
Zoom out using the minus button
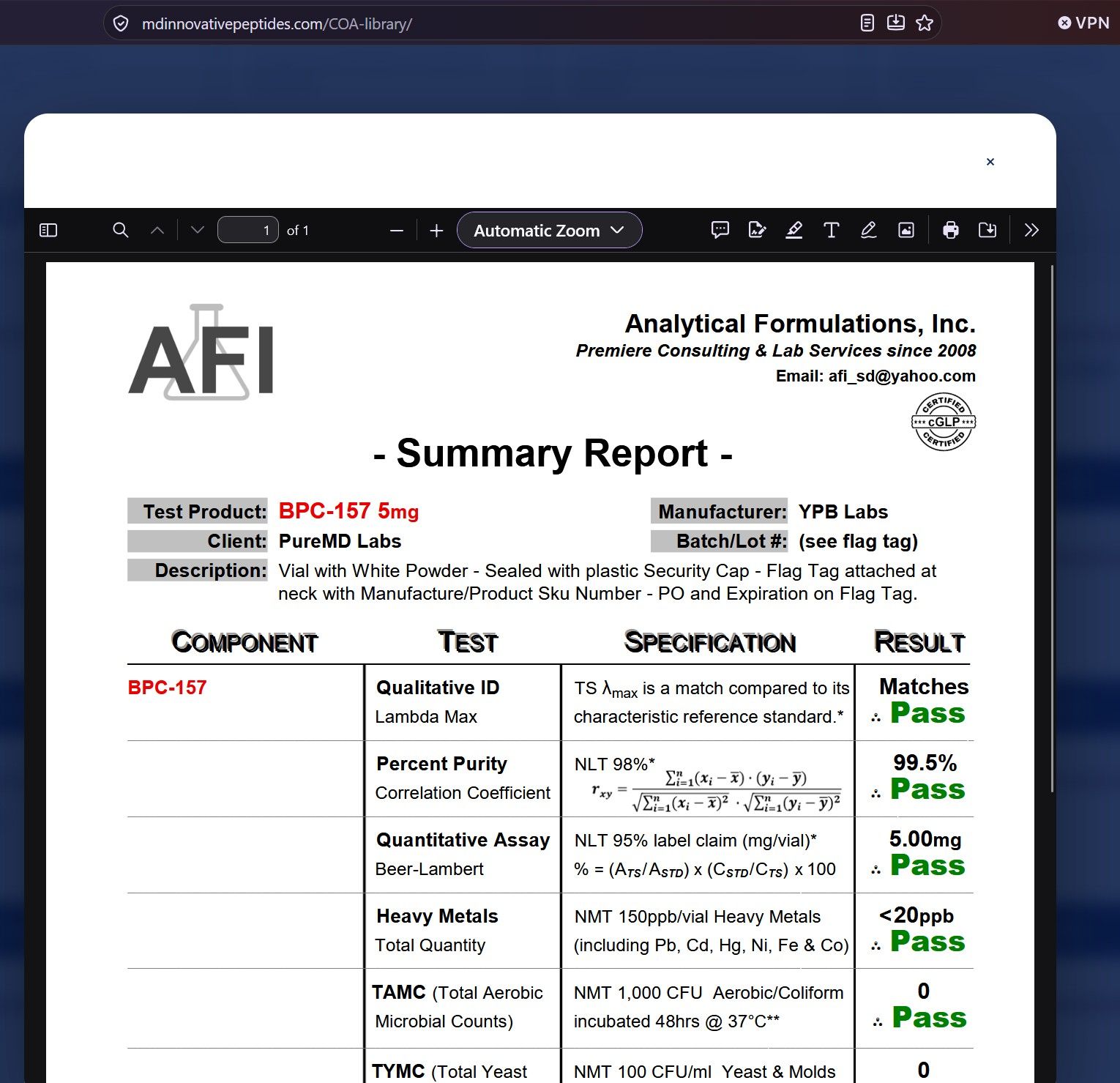[397, 231]
